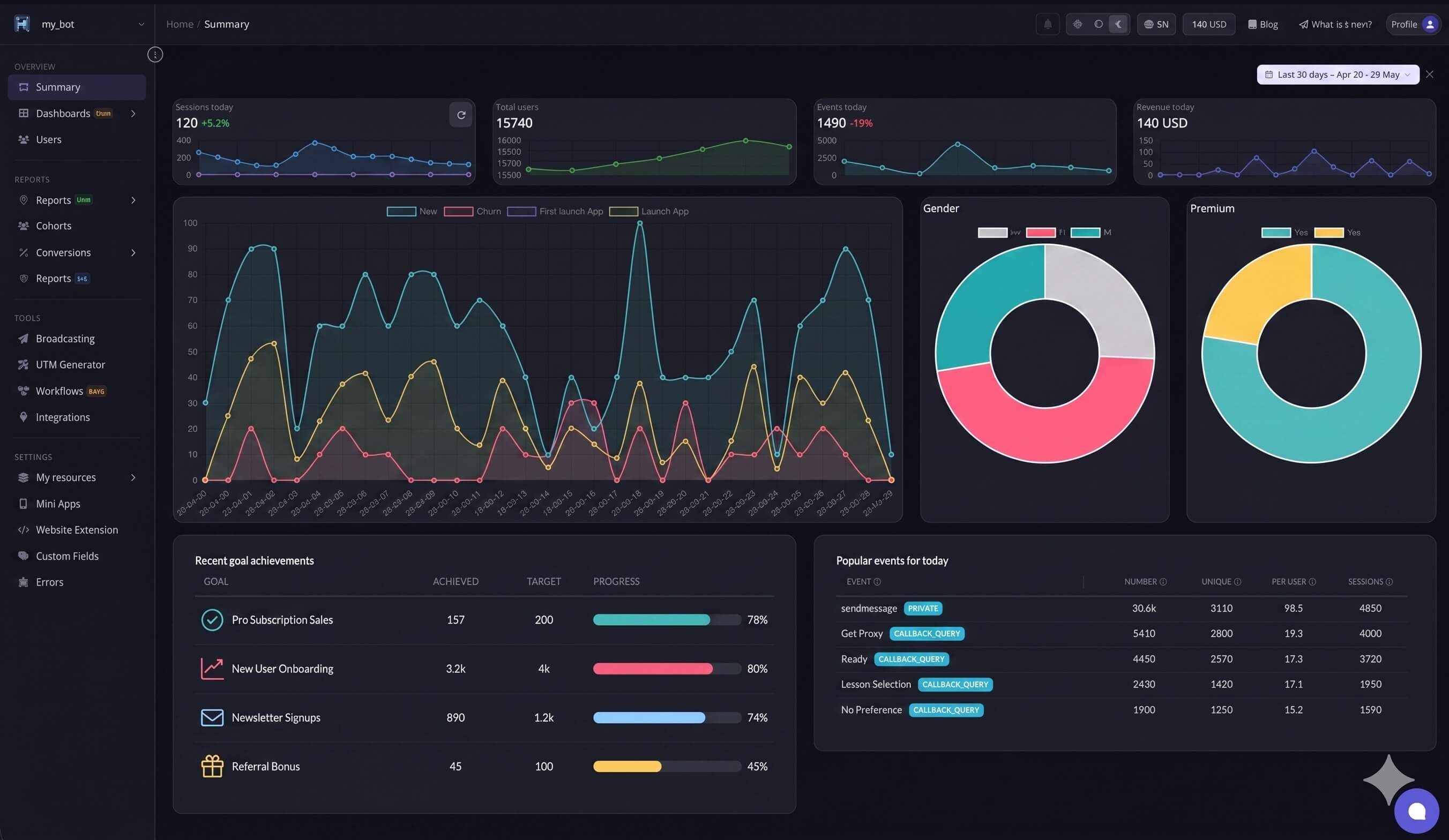Click the sidebar collapse handle with three dots
This screenshot has height=840, width=1449.
(155, 55)
